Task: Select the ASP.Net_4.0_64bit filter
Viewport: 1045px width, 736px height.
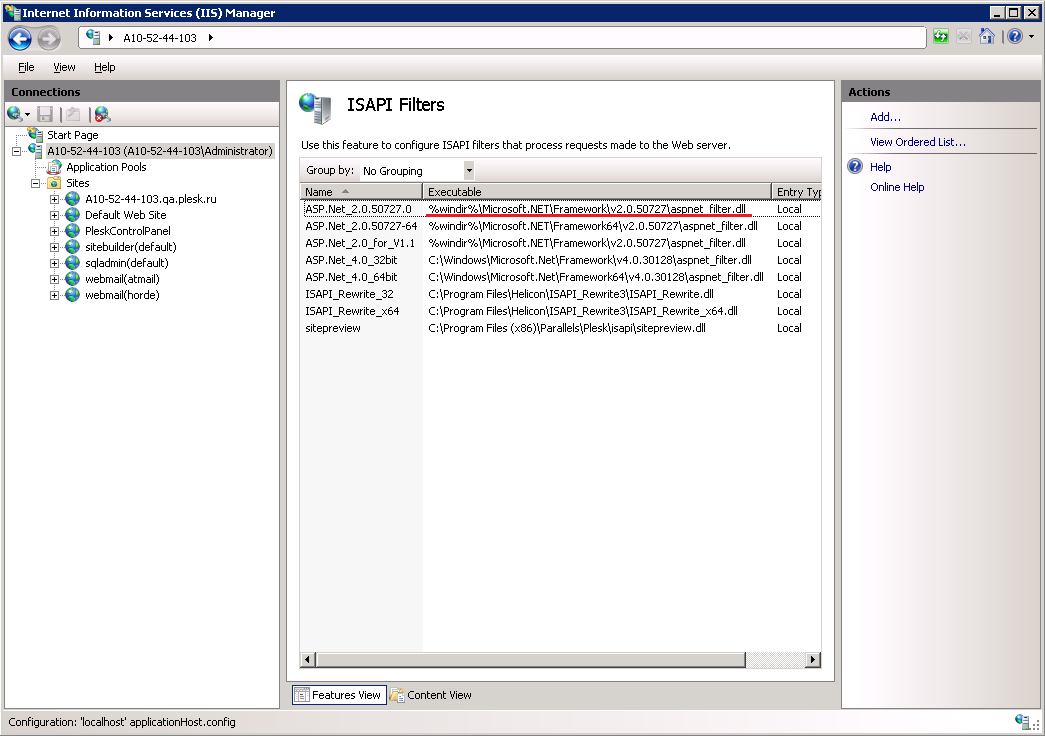Action: 560,277
